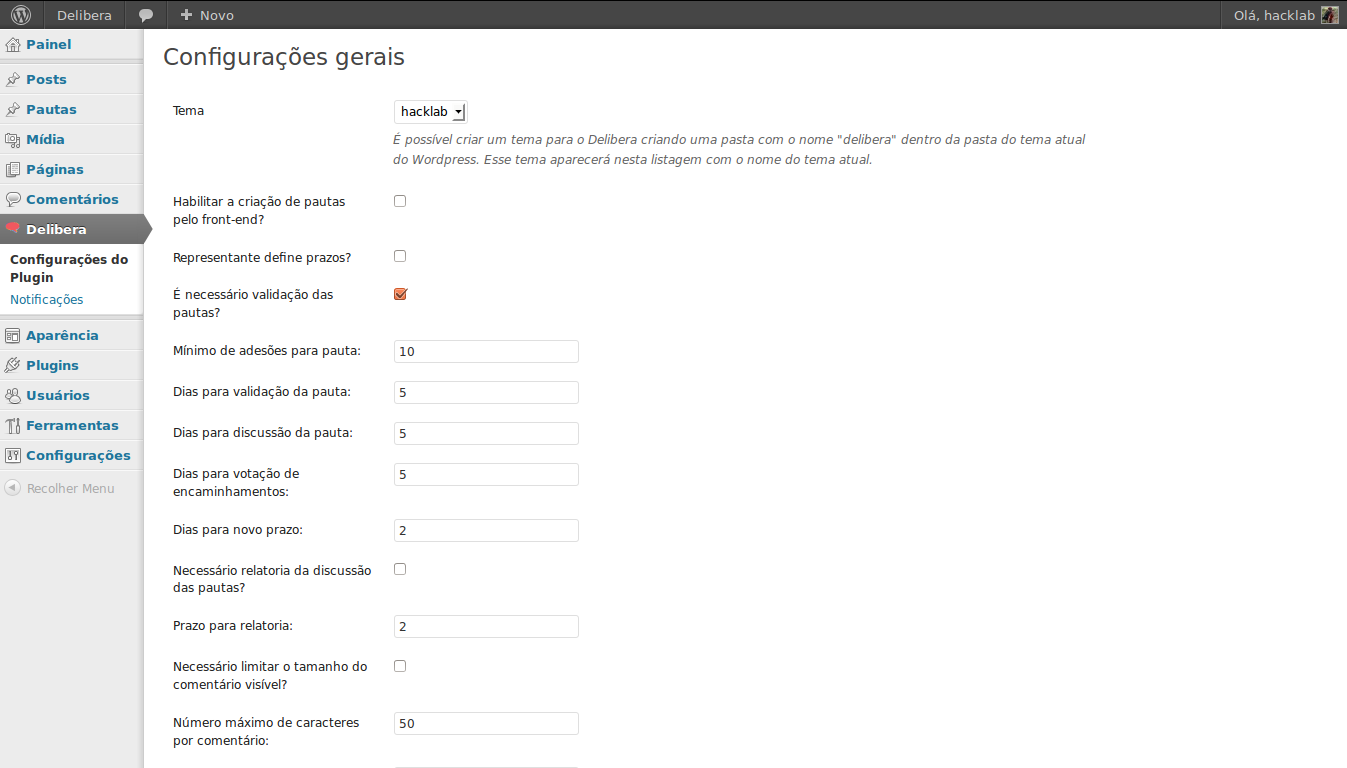The height and width of the screenshot is (768, 1347).
Task: Focus 'Dias para discussão da pauta' field
Action: point(486,433)
